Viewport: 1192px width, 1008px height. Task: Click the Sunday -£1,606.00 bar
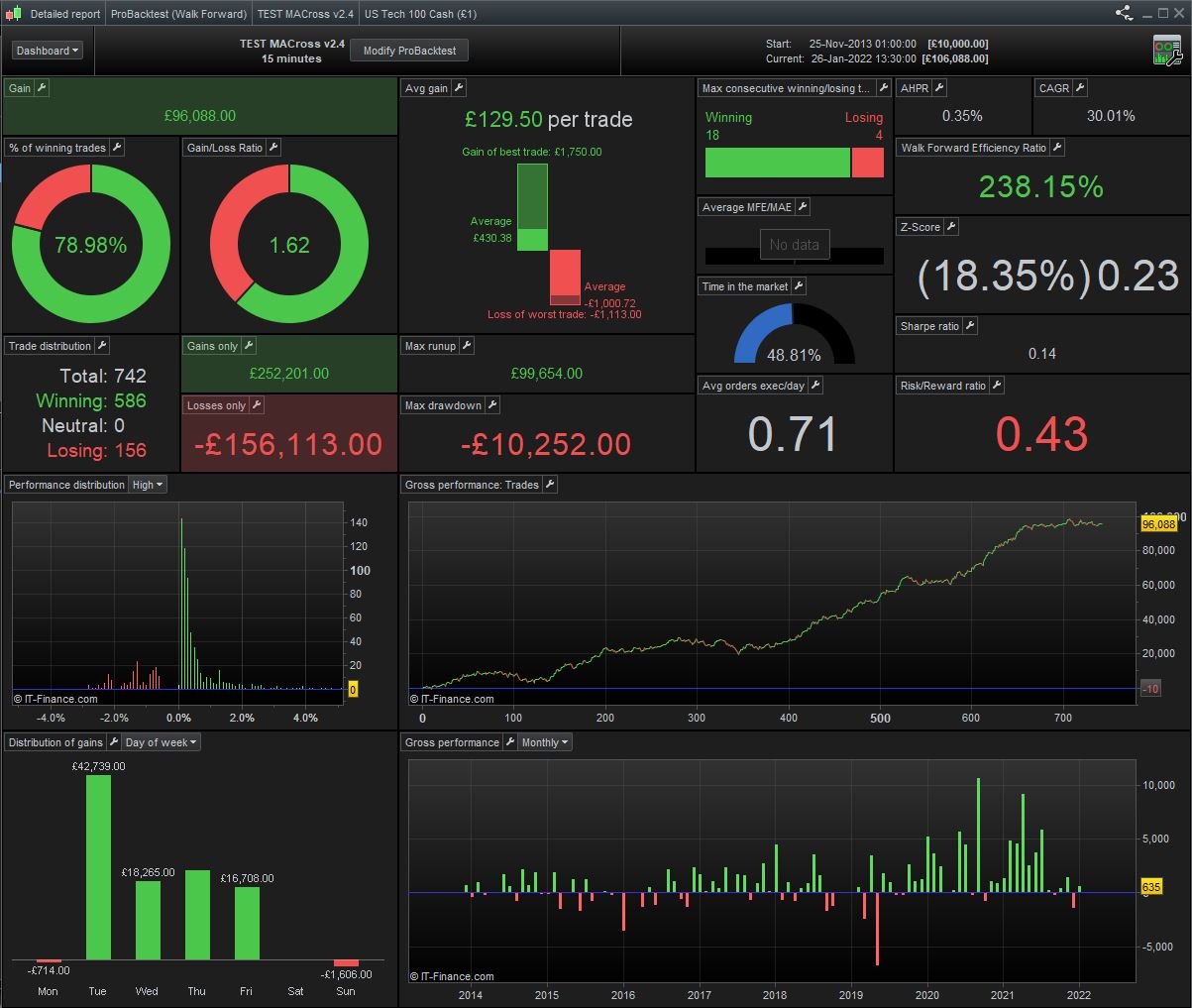tap(346, 963)
